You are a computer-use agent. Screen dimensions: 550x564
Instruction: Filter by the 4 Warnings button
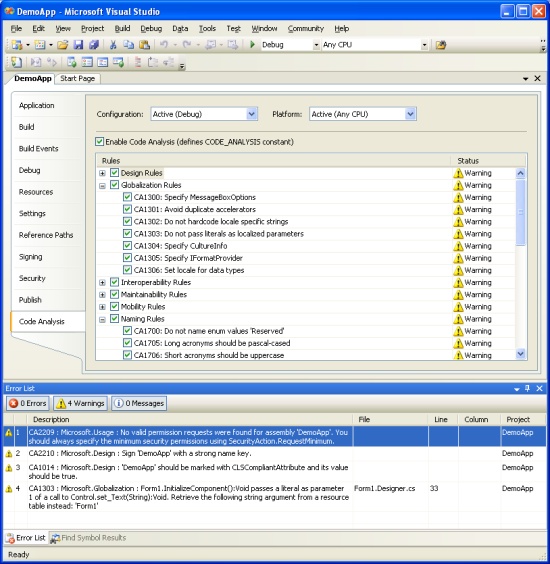[x=81, y=403]
